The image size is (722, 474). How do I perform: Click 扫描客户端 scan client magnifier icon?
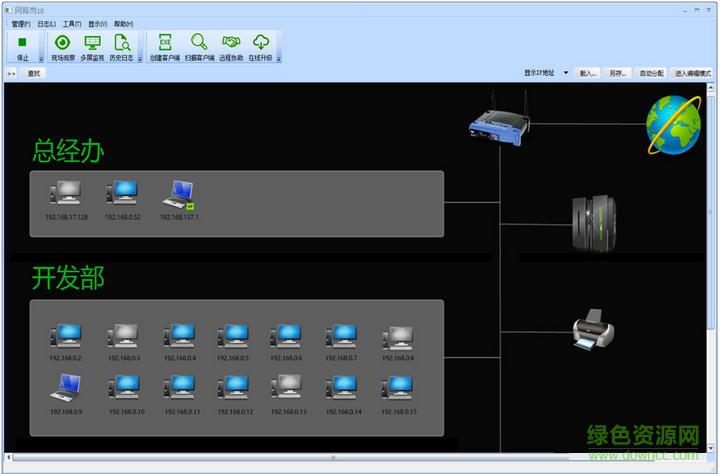199,43
